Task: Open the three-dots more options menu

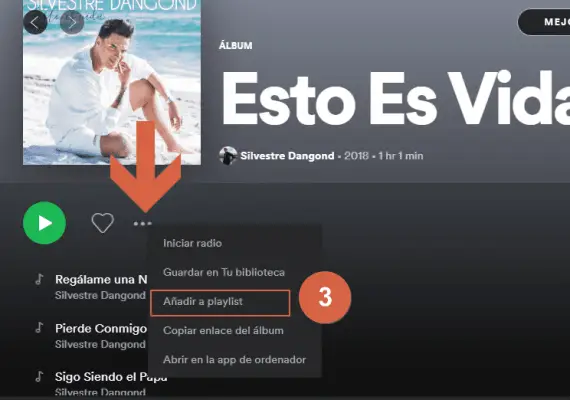Action: [x=142, y=224]
